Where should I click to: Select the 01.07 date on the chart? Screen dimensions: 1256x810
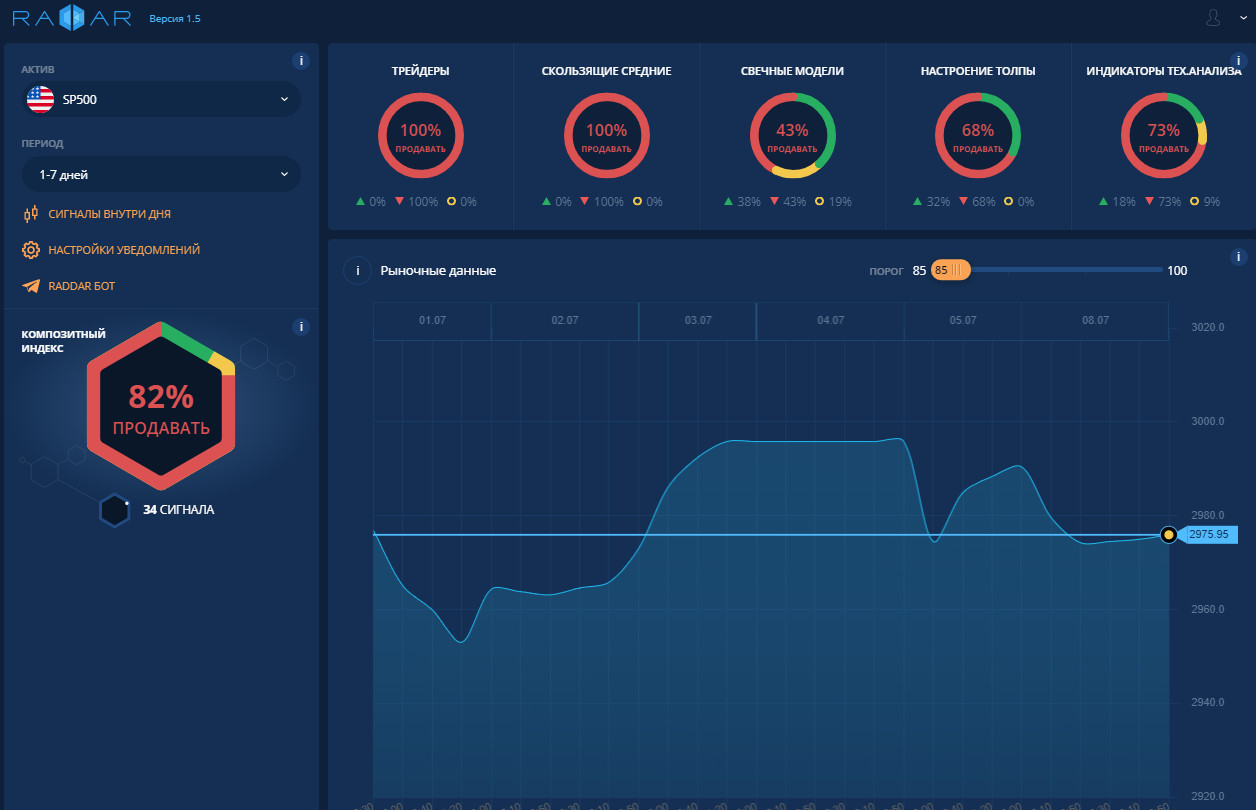pos(432,320)
